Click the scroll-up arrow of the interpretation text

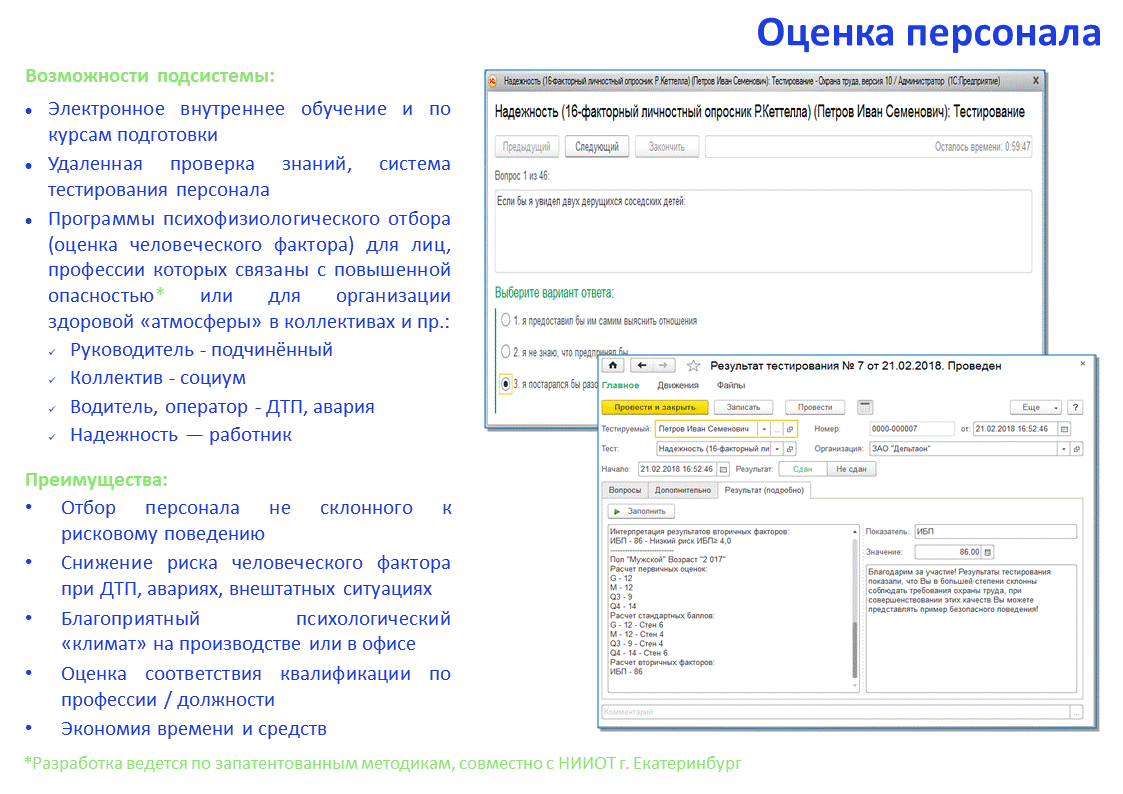[854, 532]
